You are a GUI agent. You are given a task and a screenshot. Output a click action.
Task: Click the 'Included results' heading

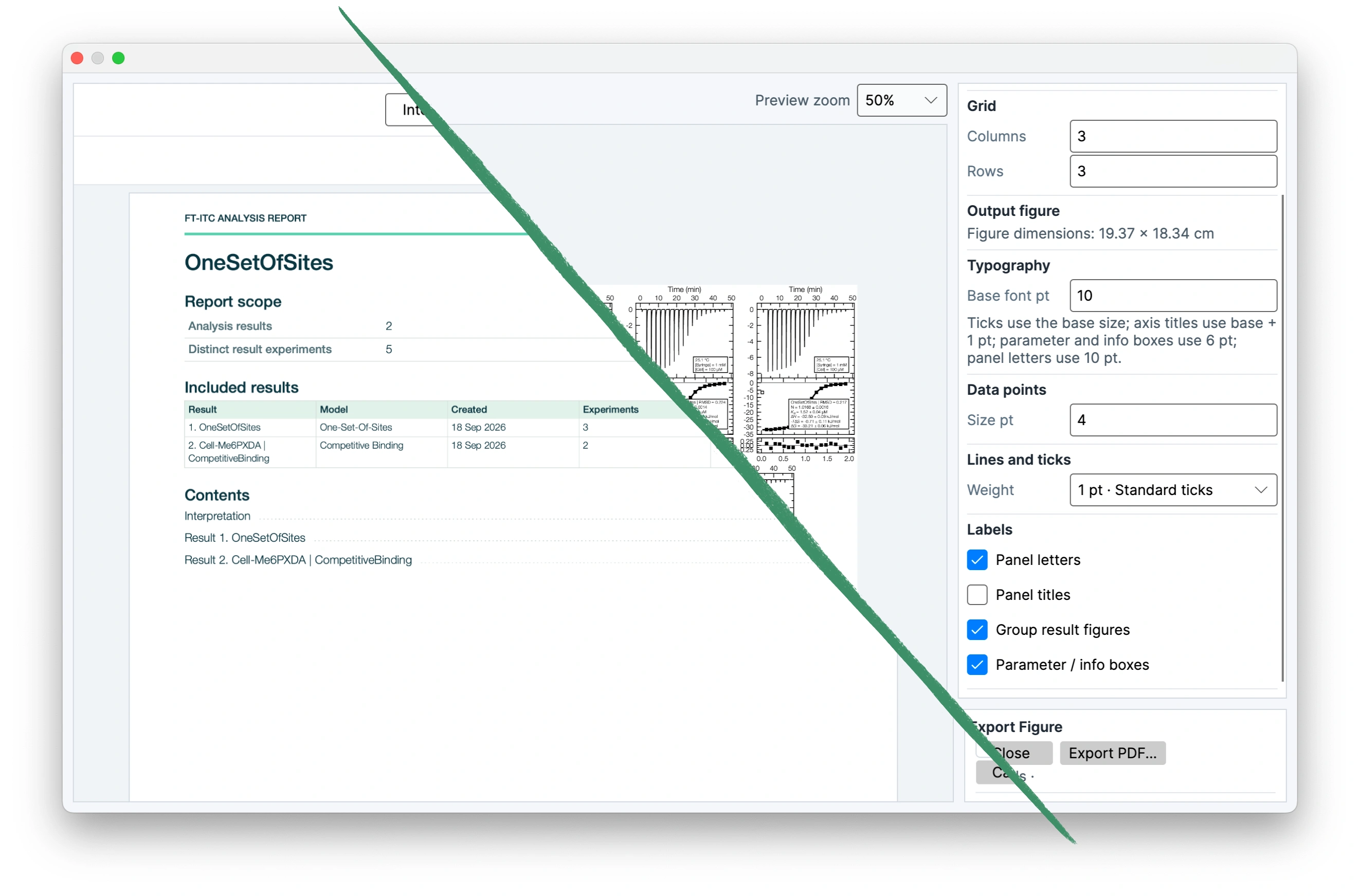click(x=241, y=388)
